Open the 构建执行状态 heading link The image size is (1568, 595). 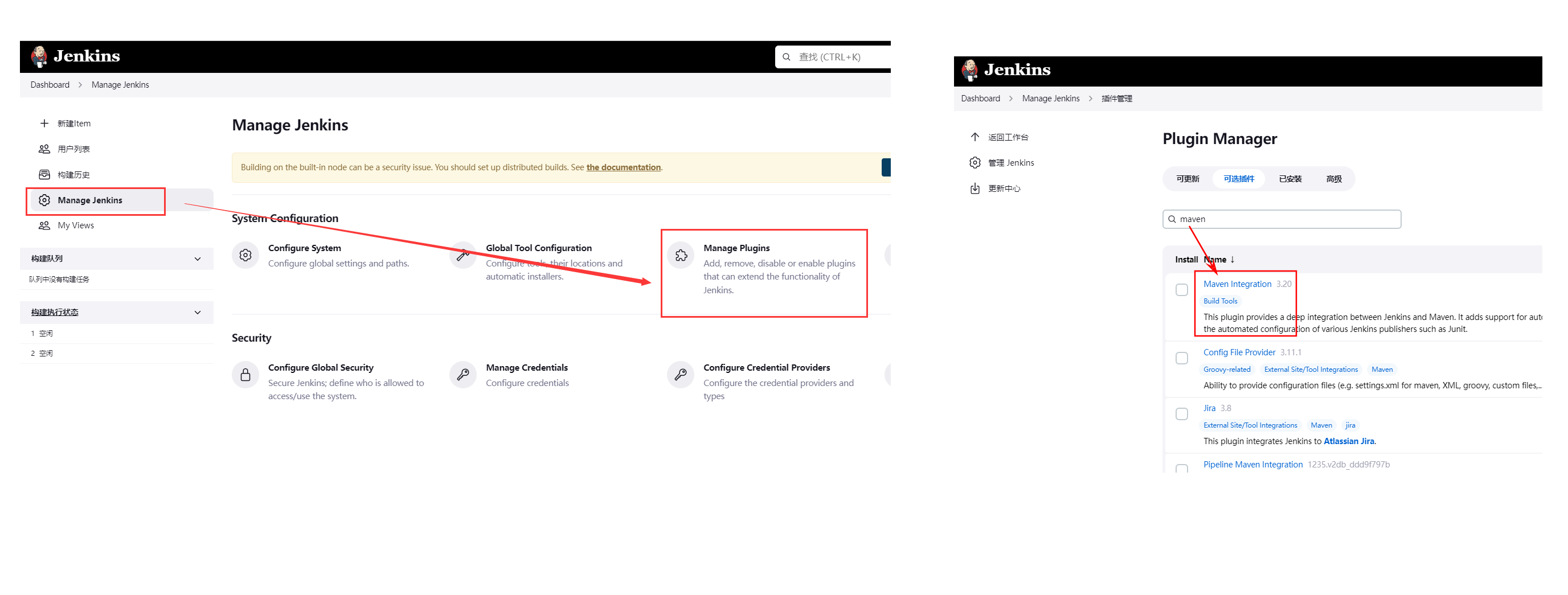(55, 313)
